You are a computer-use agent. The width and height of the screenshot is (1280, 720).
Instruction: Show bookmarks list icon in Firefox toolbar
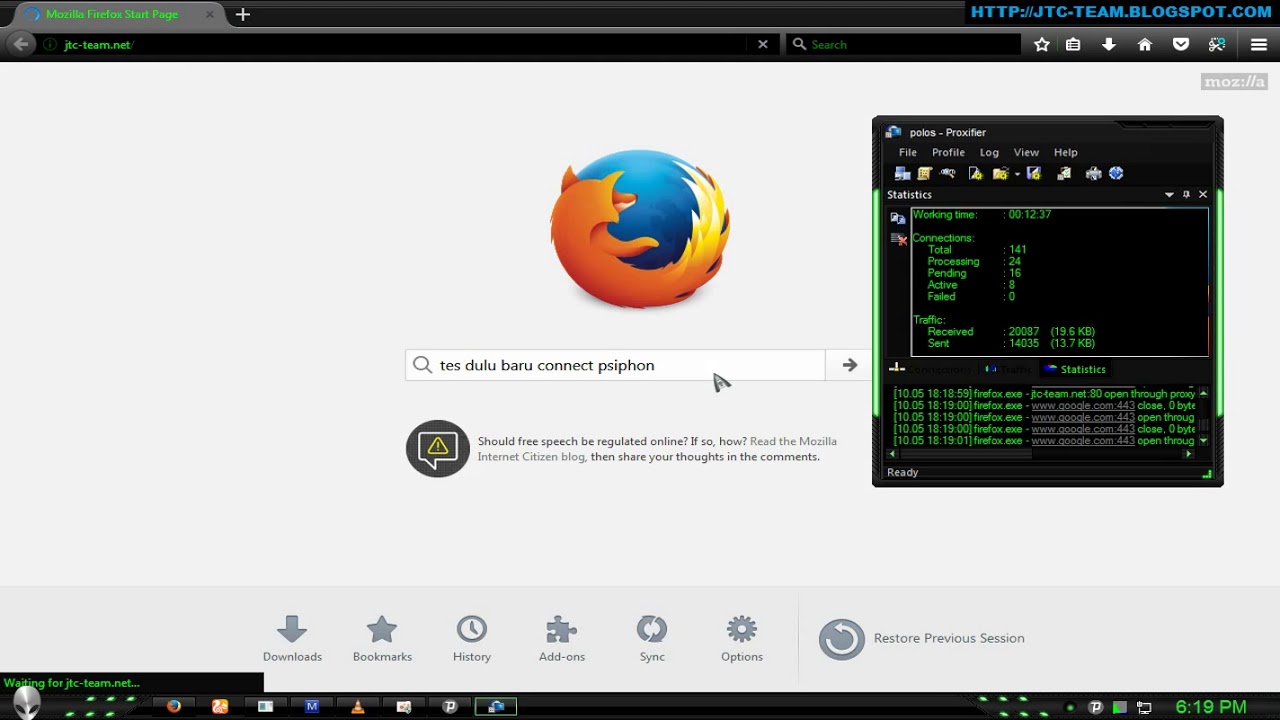pos(1073,44)
